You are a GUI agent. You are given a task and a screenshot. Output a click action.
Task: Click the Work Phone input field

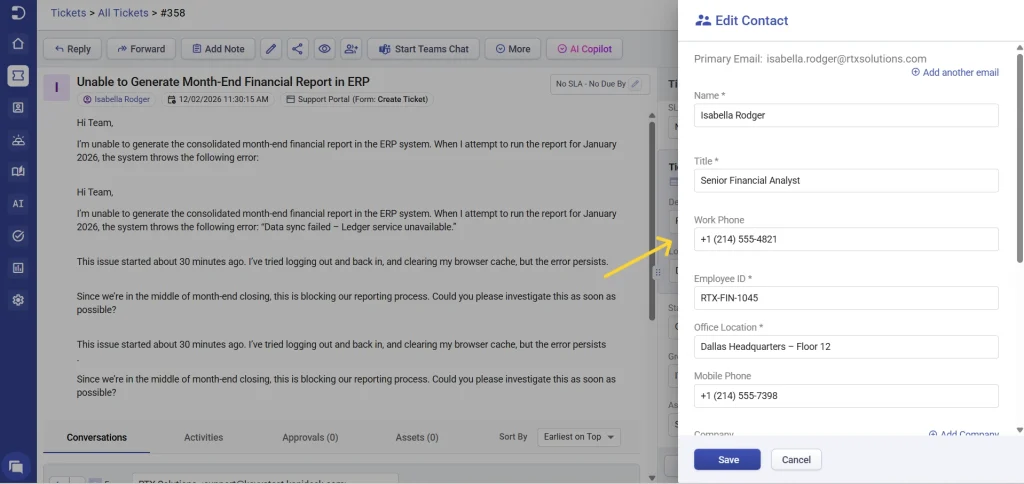point(846,239)
